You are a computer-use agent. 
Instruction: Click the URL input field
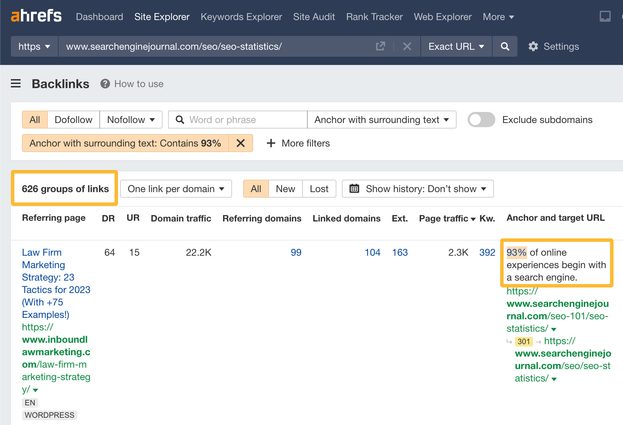click(x=215, y=46)
